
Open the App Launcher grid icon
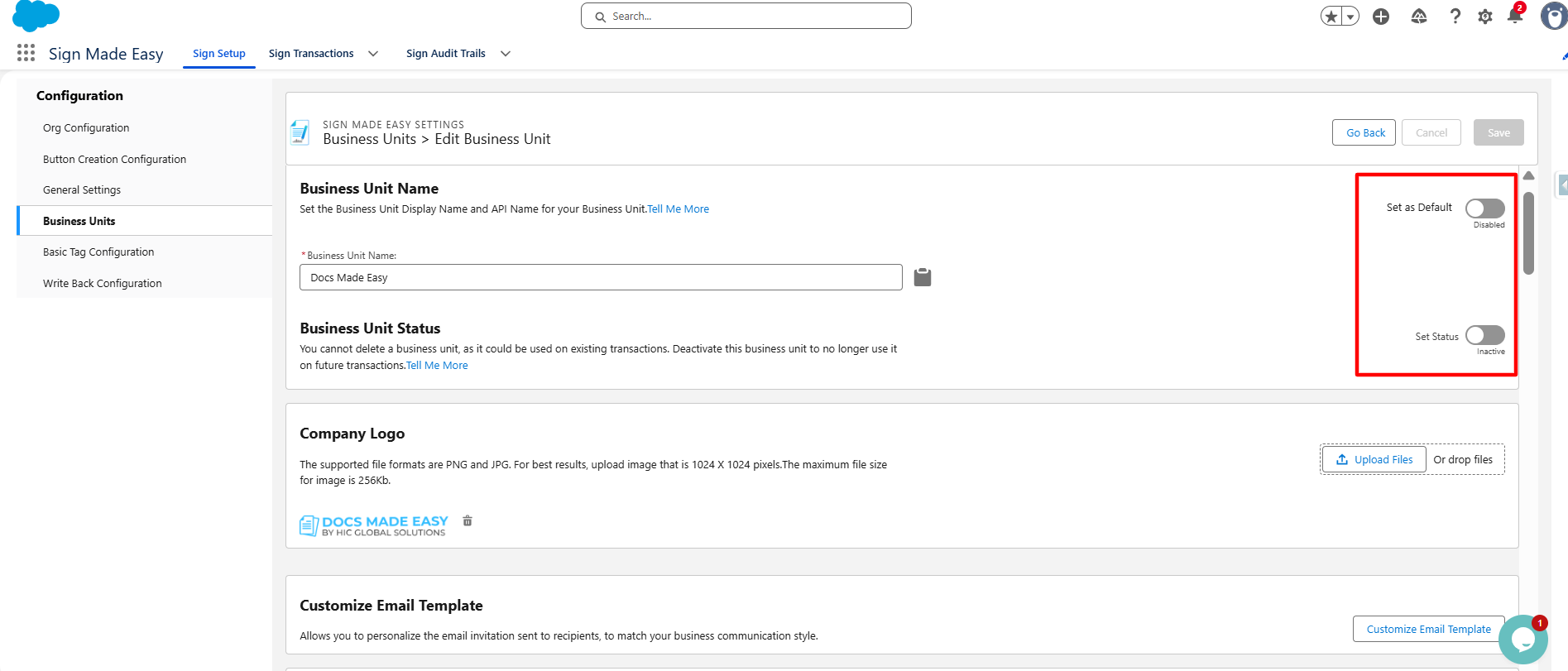[26, 53]
